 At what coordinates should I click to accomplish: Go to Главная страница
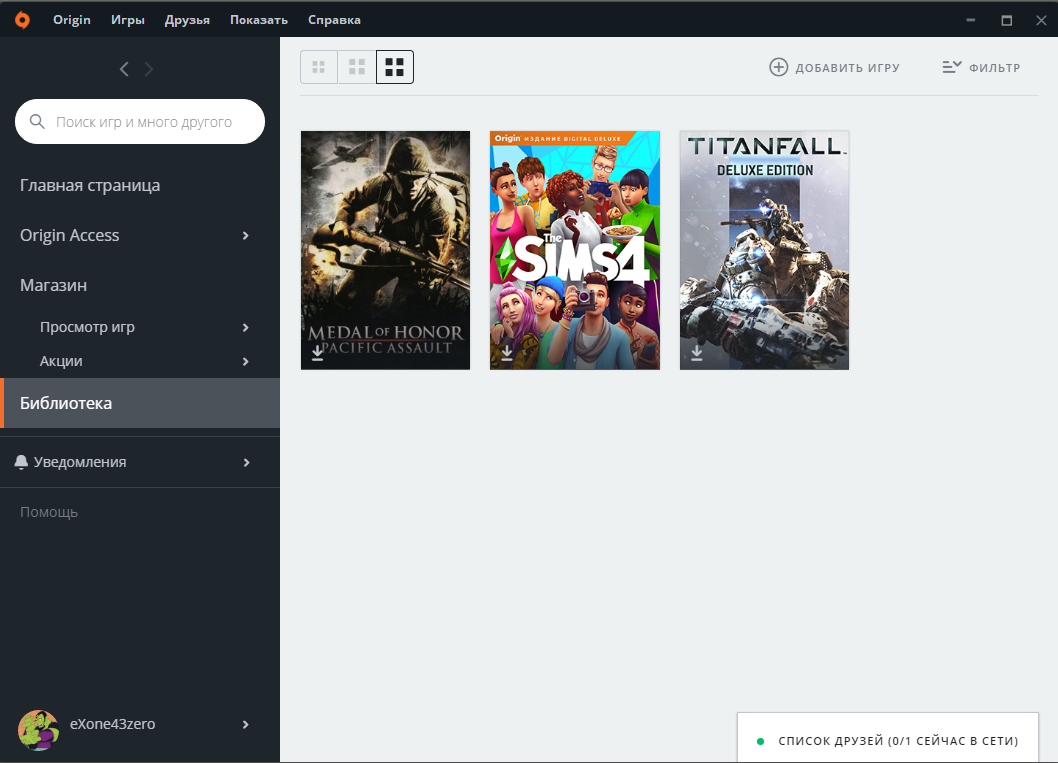pyautogui.click(x=90, y=186)
